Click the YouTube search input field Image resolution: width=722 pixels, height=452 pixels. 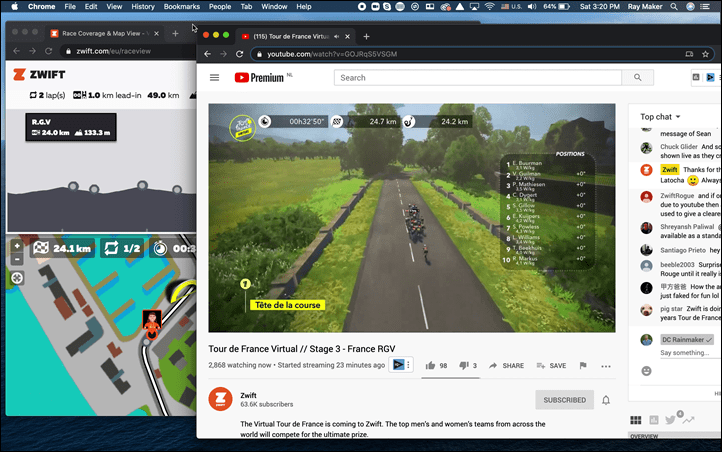coord(477,77)
